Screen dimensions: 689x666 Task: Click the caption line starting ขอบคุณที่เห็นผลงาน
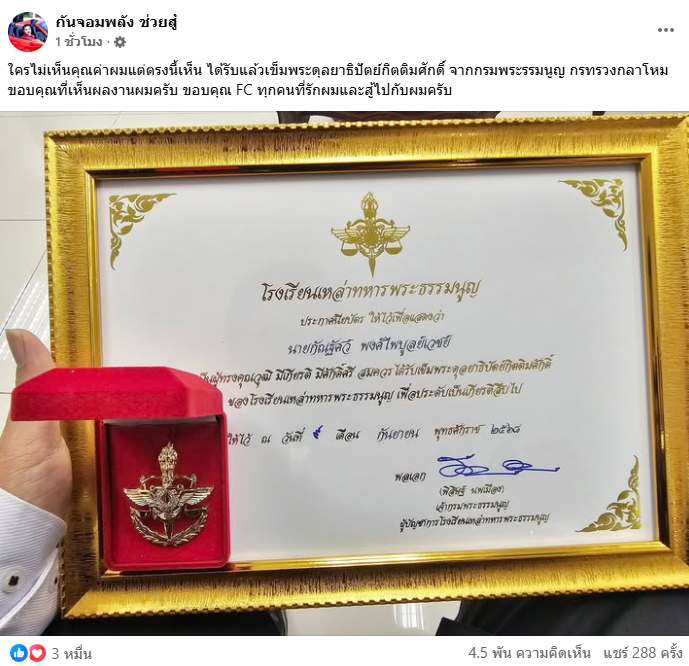pyautogui.click(x=230, y=90)
